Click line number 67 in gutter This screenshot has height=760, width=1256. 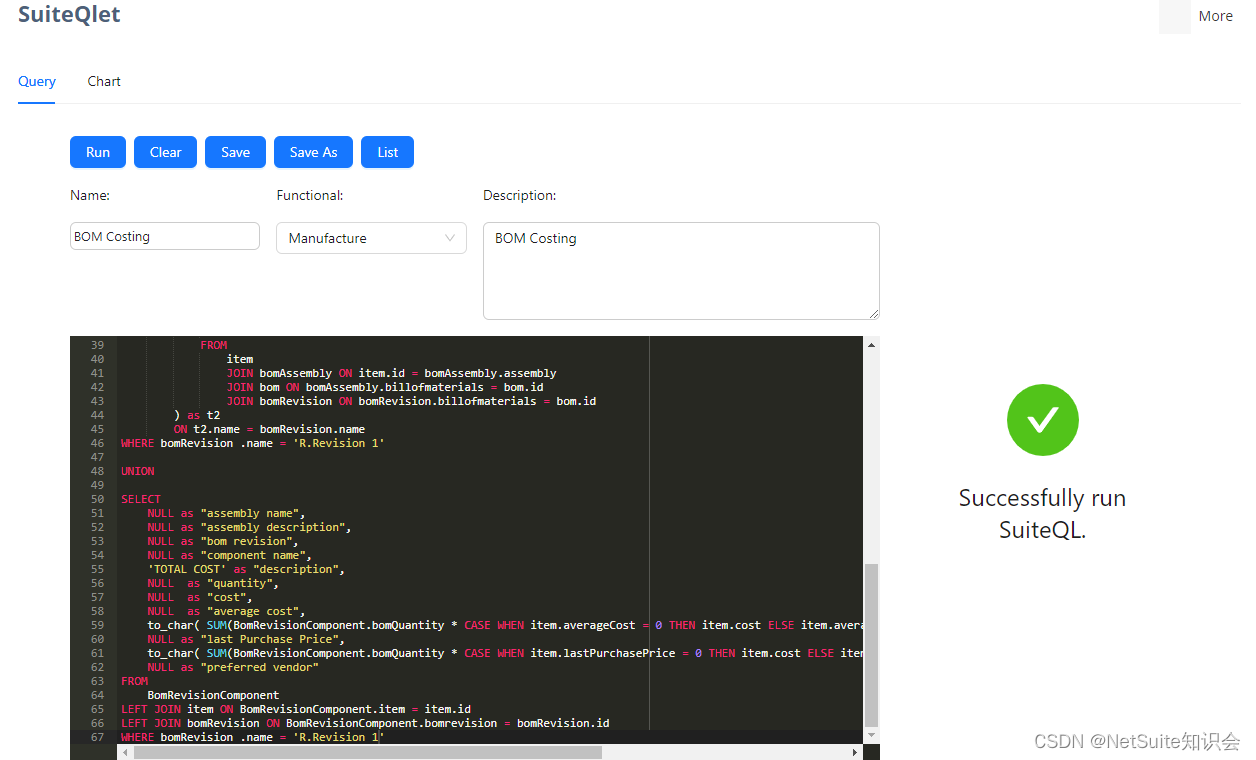click(97, 737)
